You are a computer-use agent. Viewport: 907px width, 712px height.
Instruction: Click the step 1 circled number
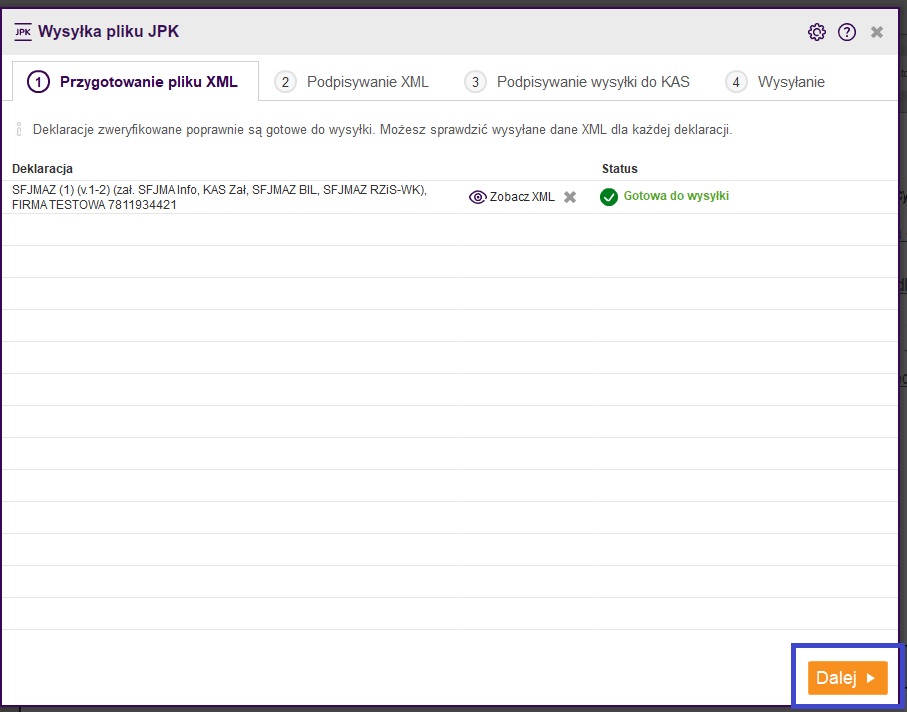point(38,82)
